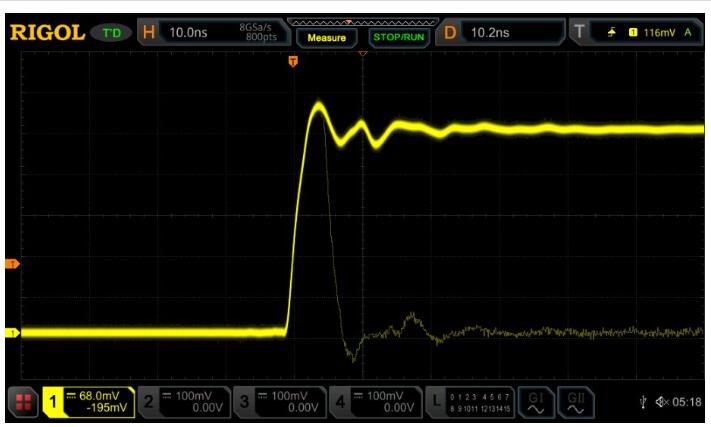
Task: Click the USB connection status icon
Action: coord(641,403)
